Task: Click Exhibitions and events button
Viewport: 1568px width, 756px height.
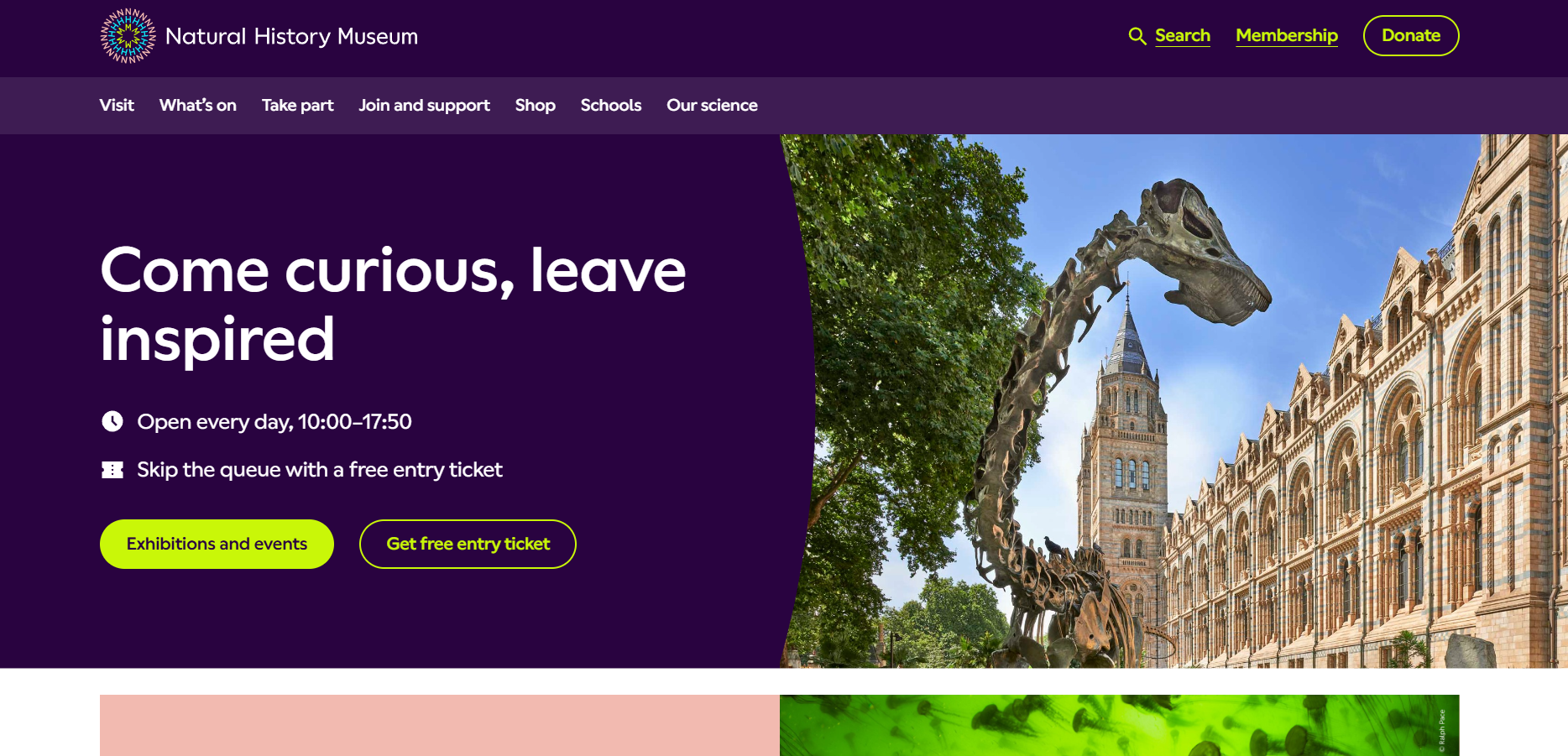Action: coord(217,544)
